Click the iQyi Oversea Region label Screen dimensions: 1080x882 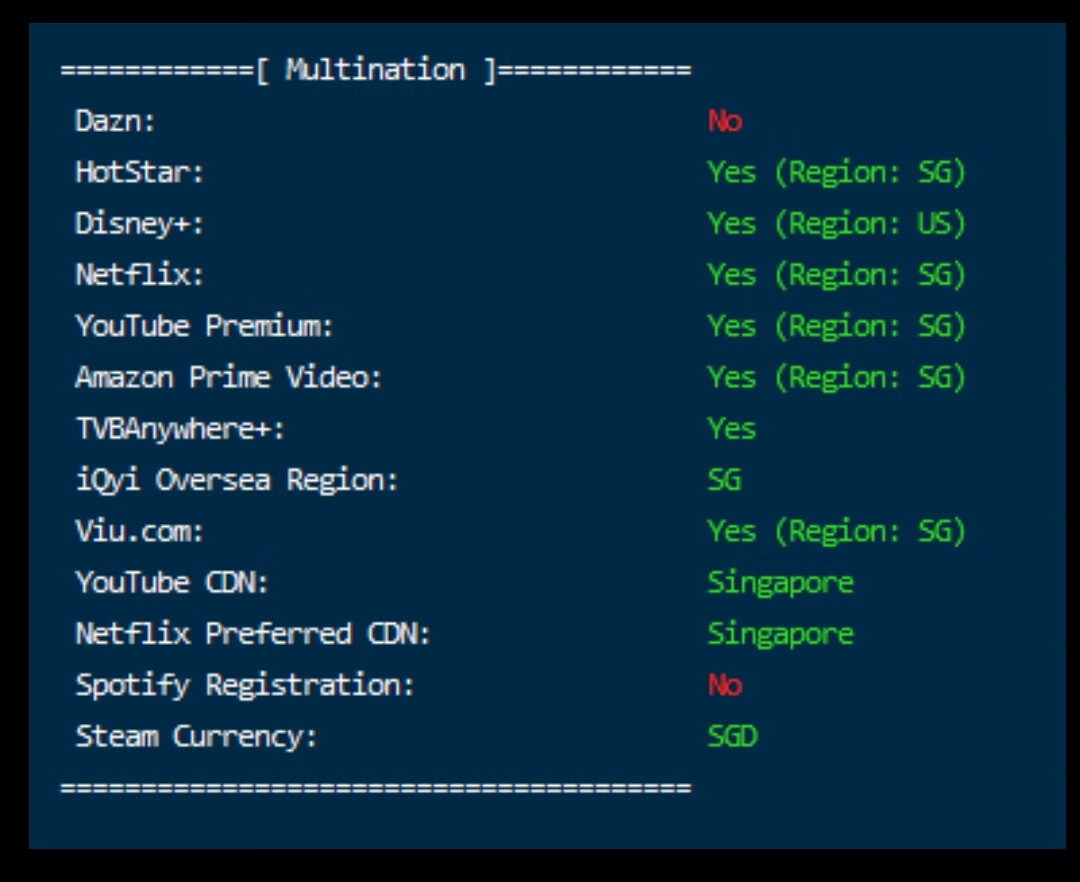[237, 480]
